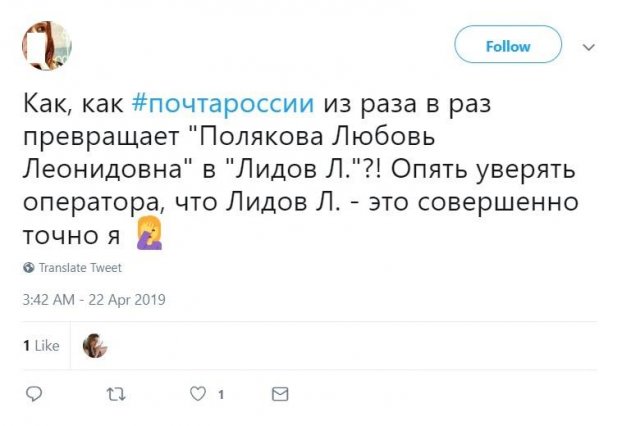The width and height of the screenshot is (631, 426).
Task: Click the like count next to the heart
Action: (220, 395)
